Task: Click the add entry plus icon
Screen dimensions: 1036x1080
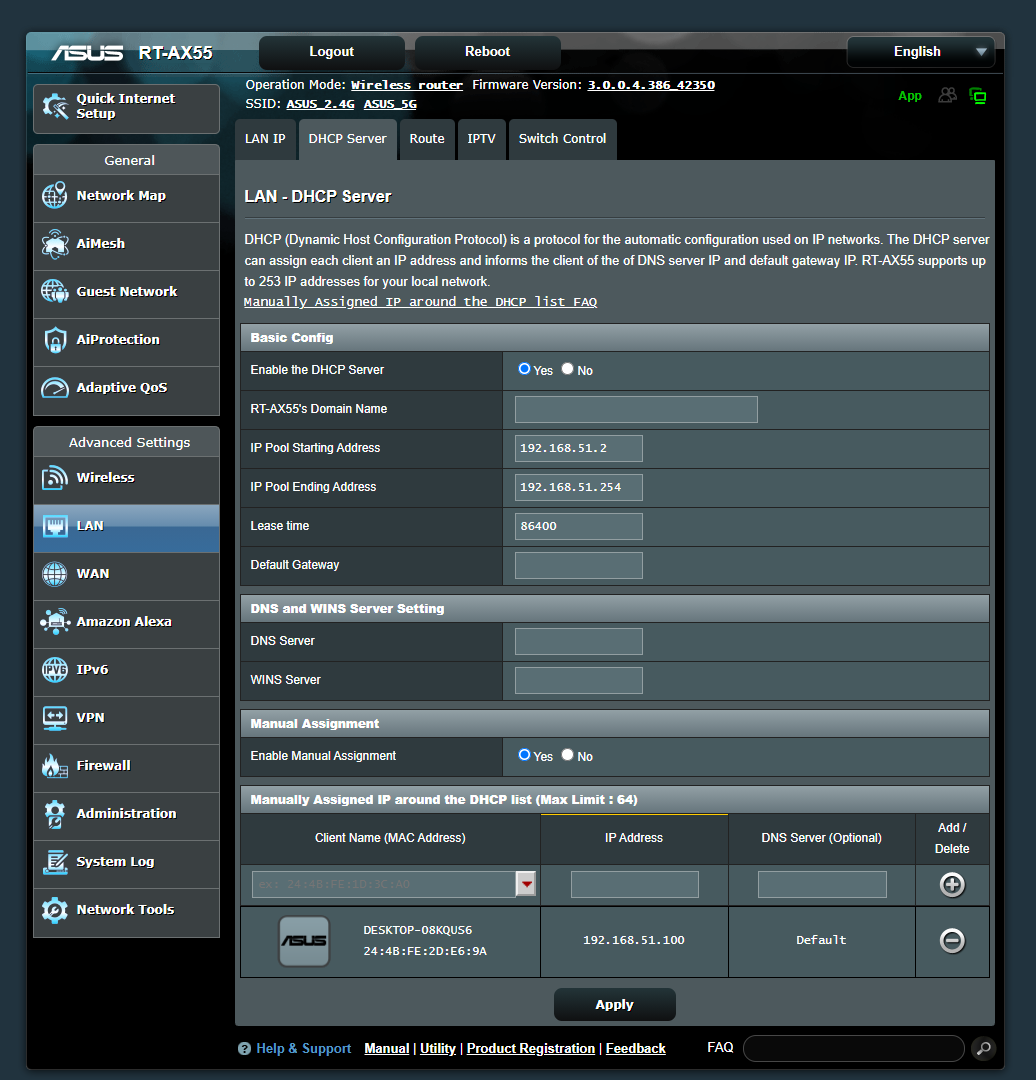Action: (952, 884)
